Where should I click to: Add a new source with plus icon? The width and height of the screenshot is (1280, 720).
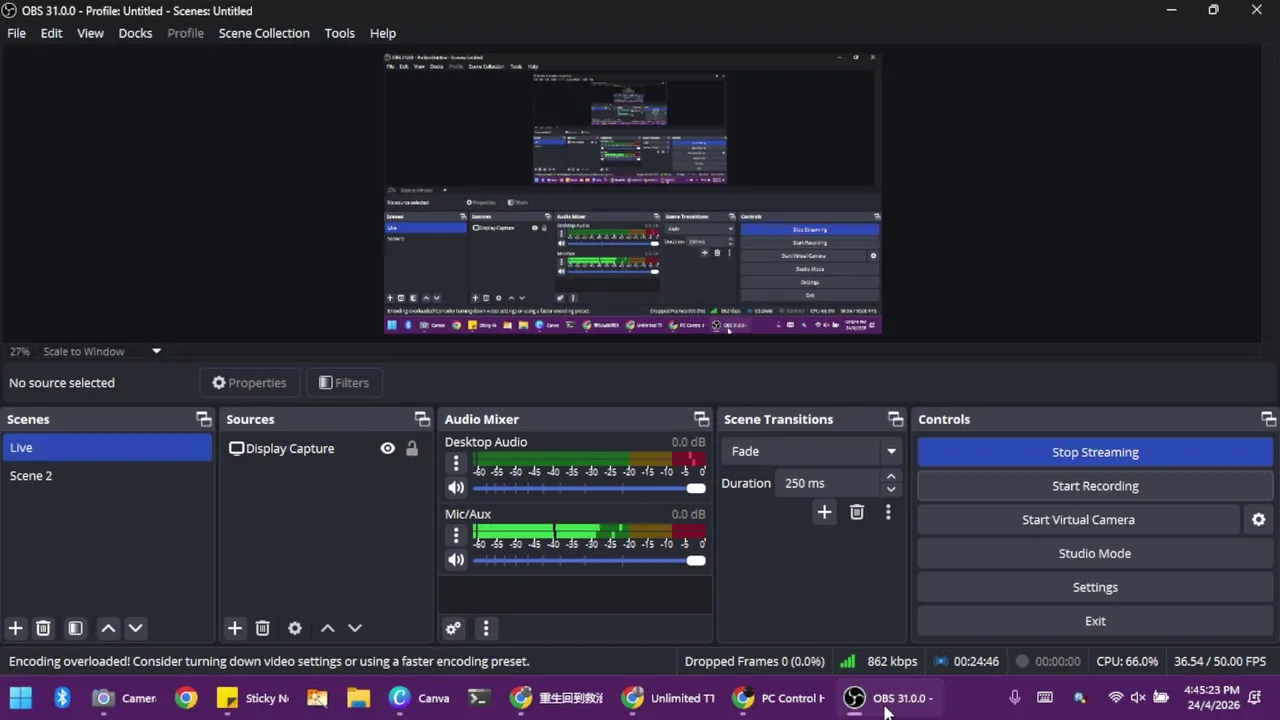click(234, 628)
